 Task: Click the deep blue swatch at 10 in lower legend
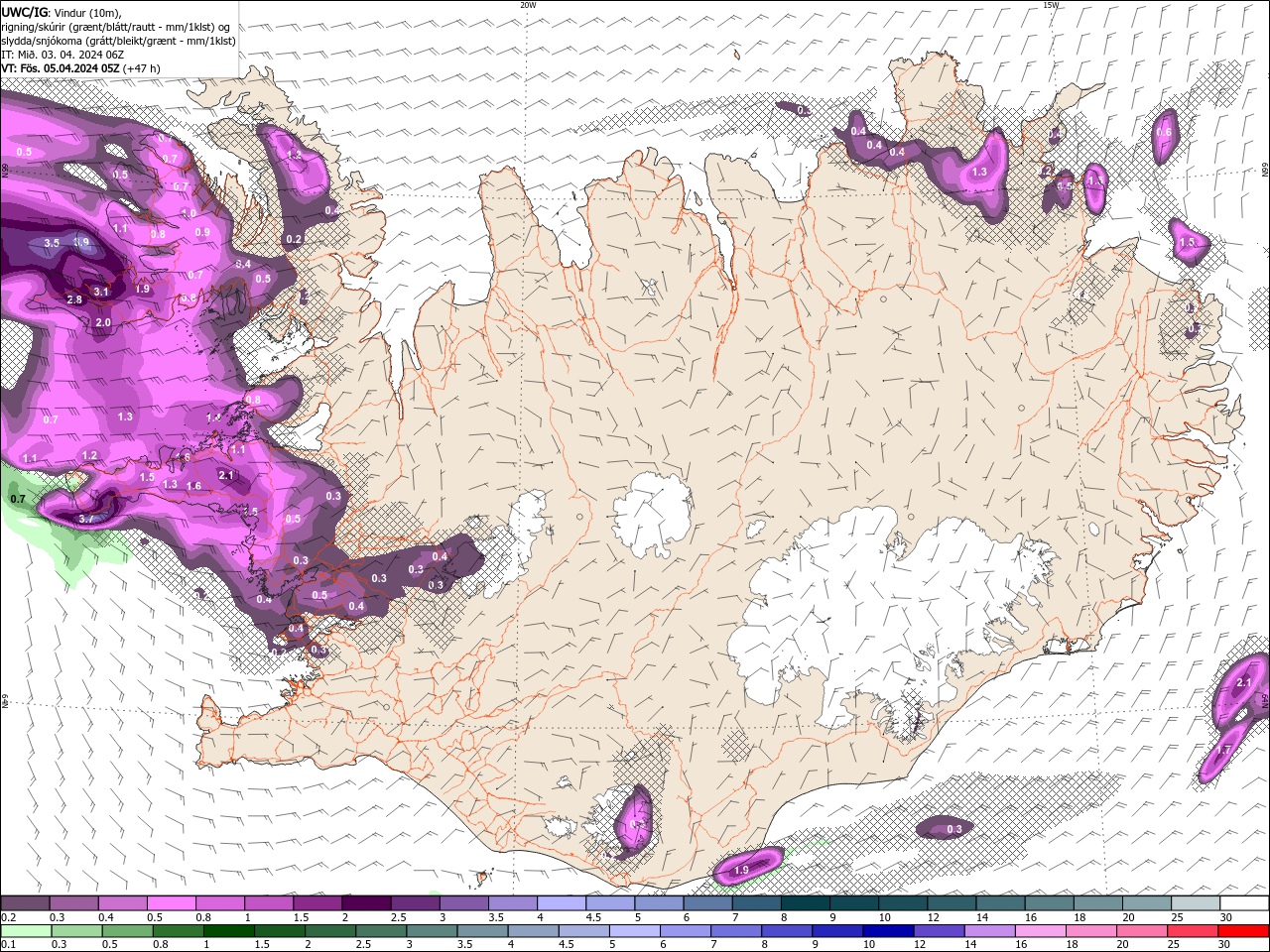pyautogui.click(x=888, y=931)
